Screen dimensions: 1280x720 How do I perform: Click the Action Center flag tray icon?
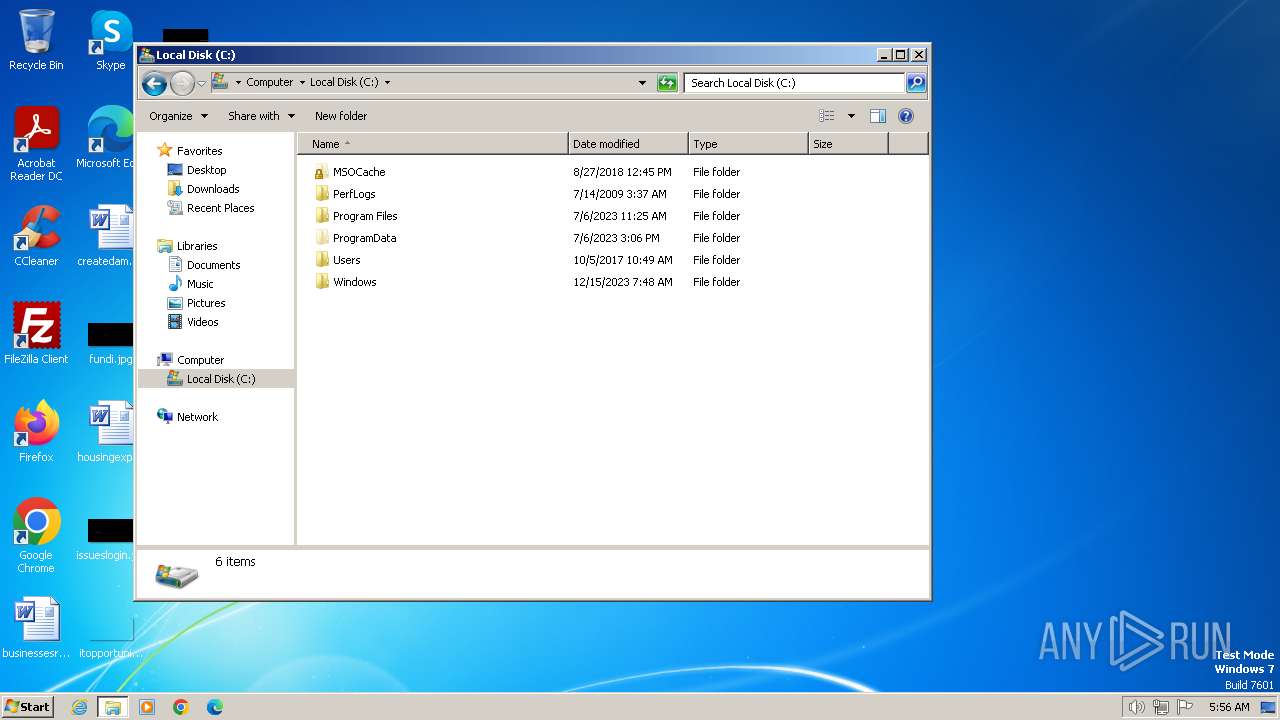click(x=1185, y=707)
